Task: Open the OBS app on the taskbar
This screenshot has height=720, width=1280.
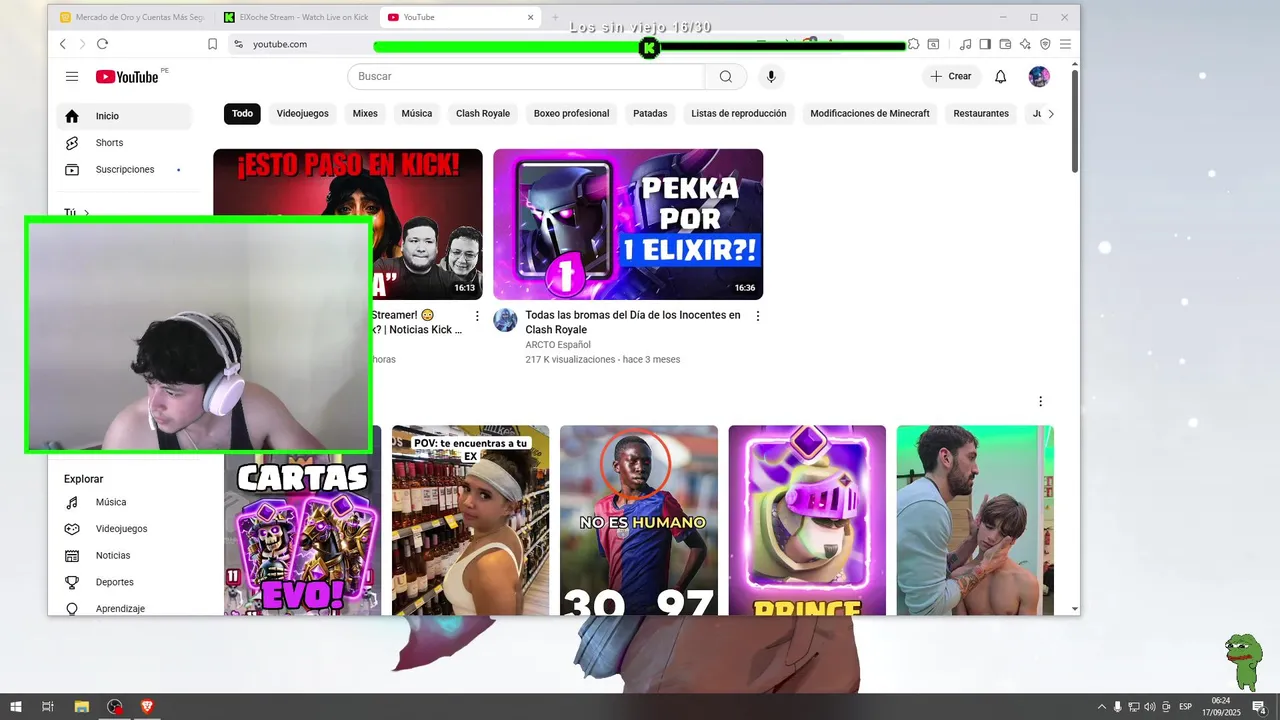Action: (x=115, y=707)
